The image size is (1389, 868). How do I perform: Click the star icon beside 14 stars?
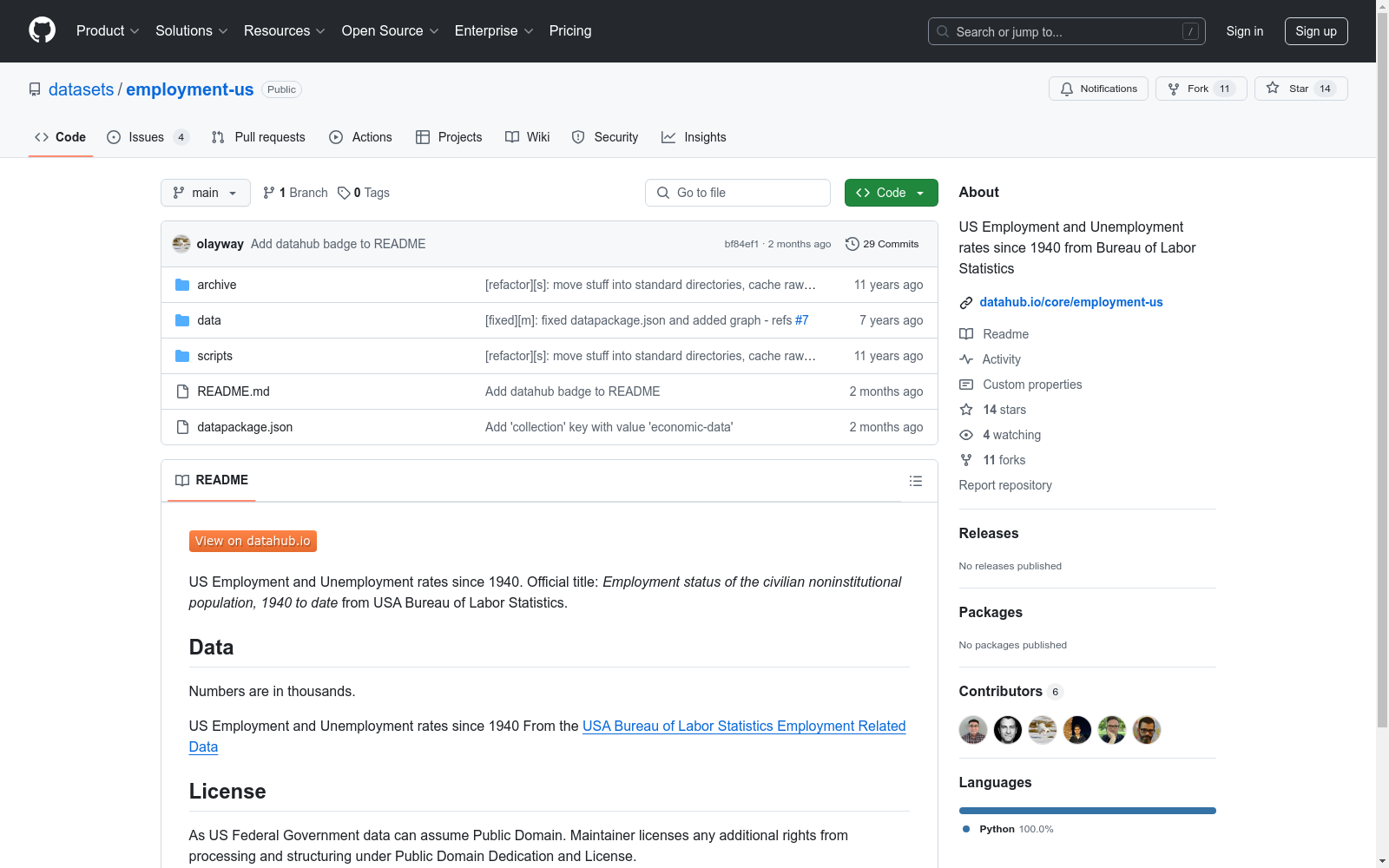tap(966, 410)
